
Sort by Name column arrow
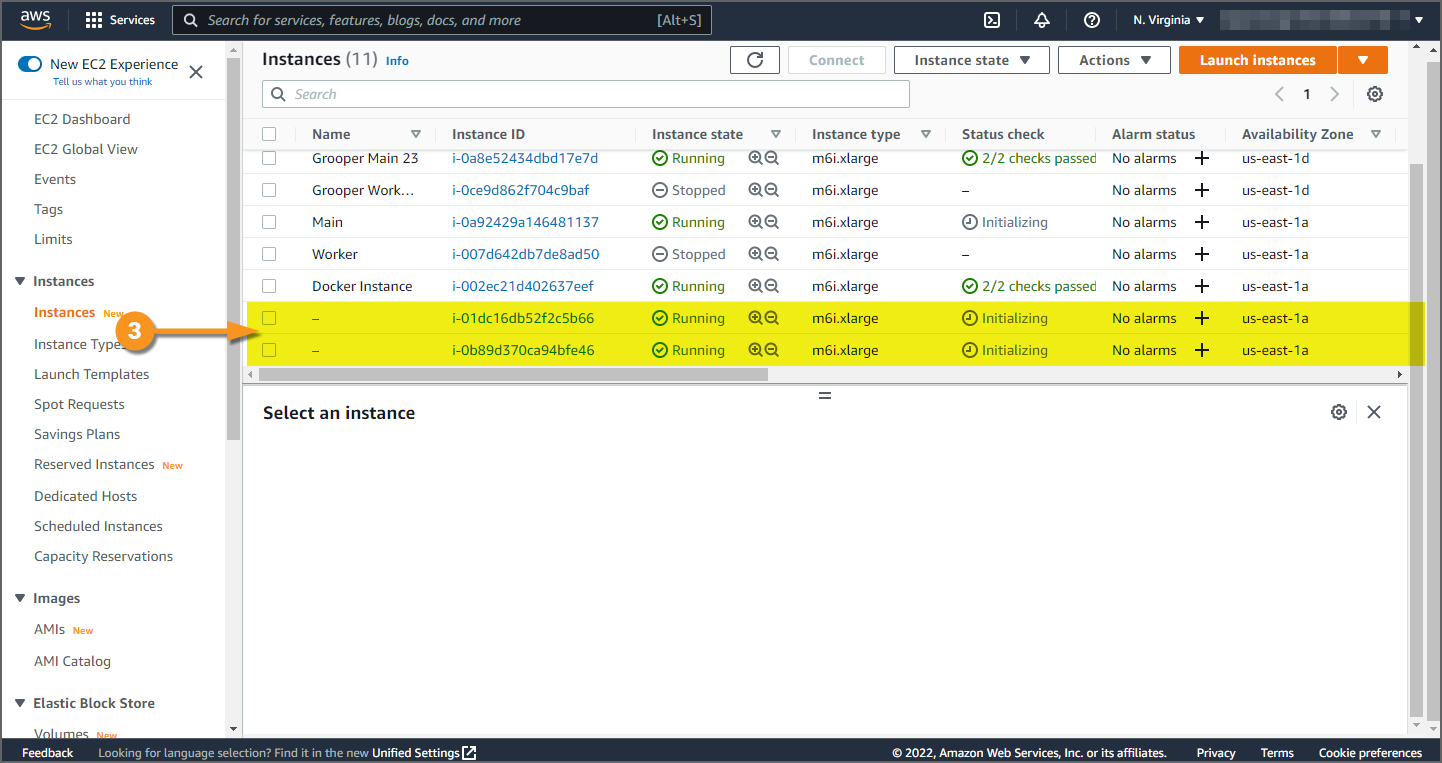(416, 134)
